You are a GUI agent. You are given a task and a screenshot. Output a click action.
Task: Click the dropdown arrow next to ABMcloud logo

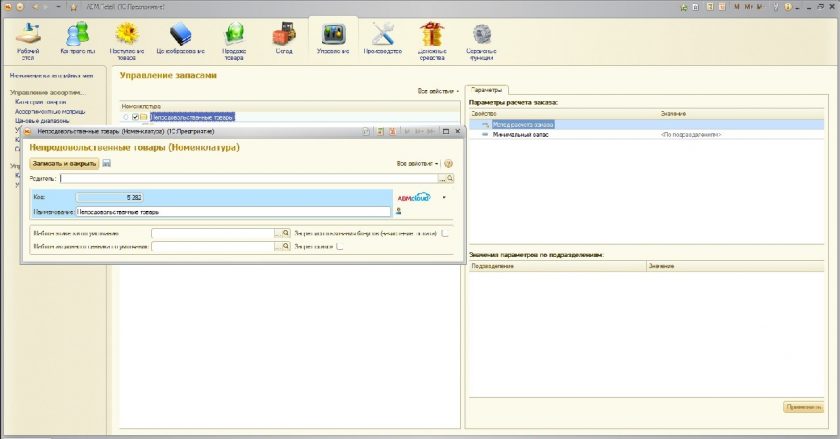click(444, 197)
